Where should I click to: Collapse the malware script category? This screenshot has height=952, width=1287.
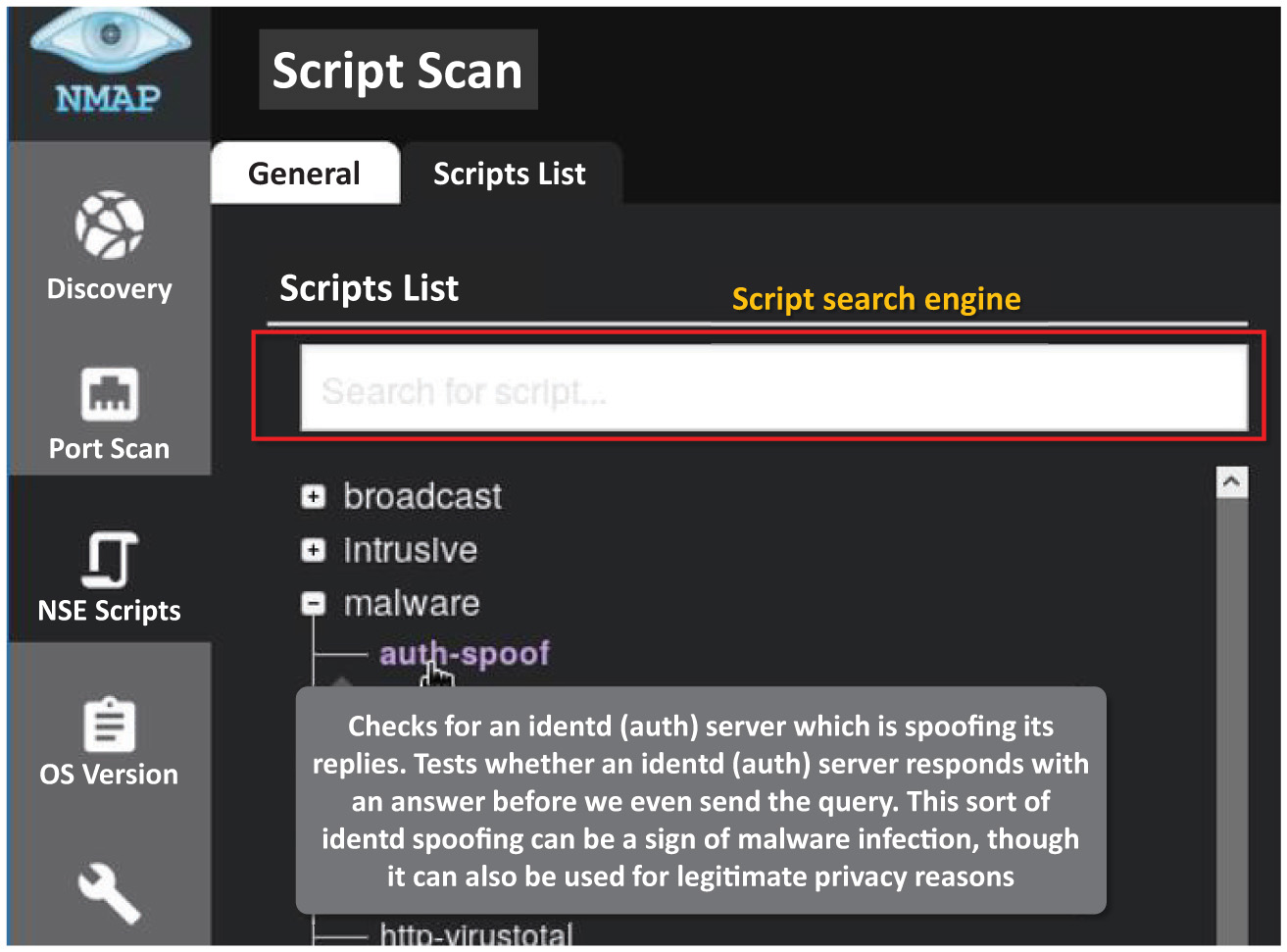pos(313,604)
